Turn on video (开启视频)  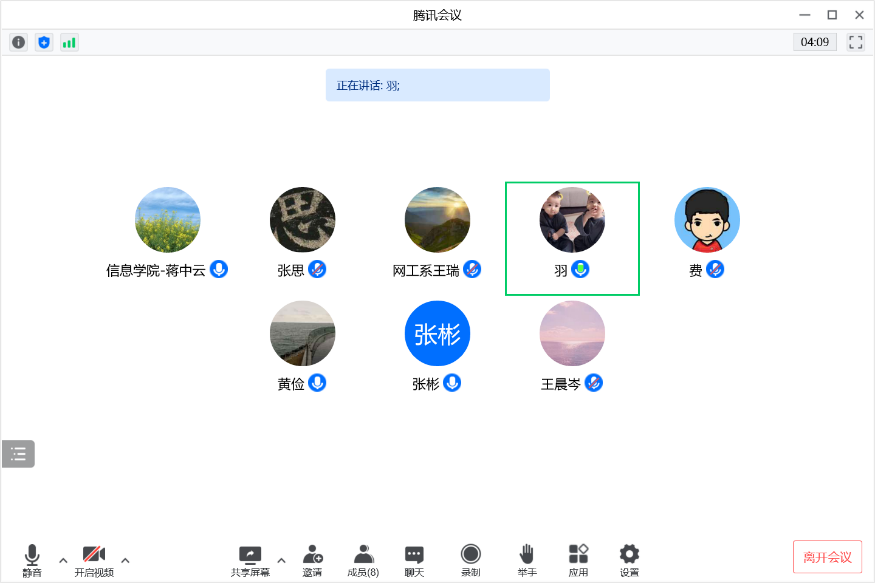point(94,559)
